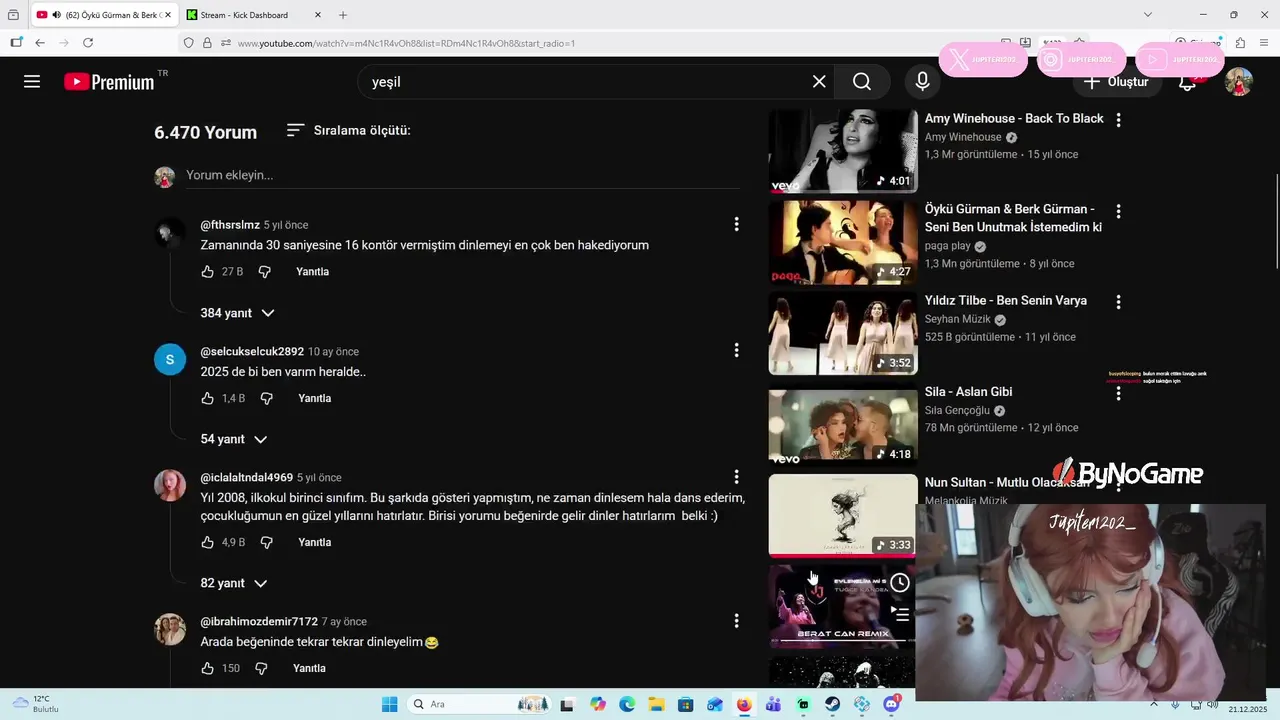This screenshot has width=1280, height=720.
Task: Go back with the browser back arrow
Action: click(40, 43)
